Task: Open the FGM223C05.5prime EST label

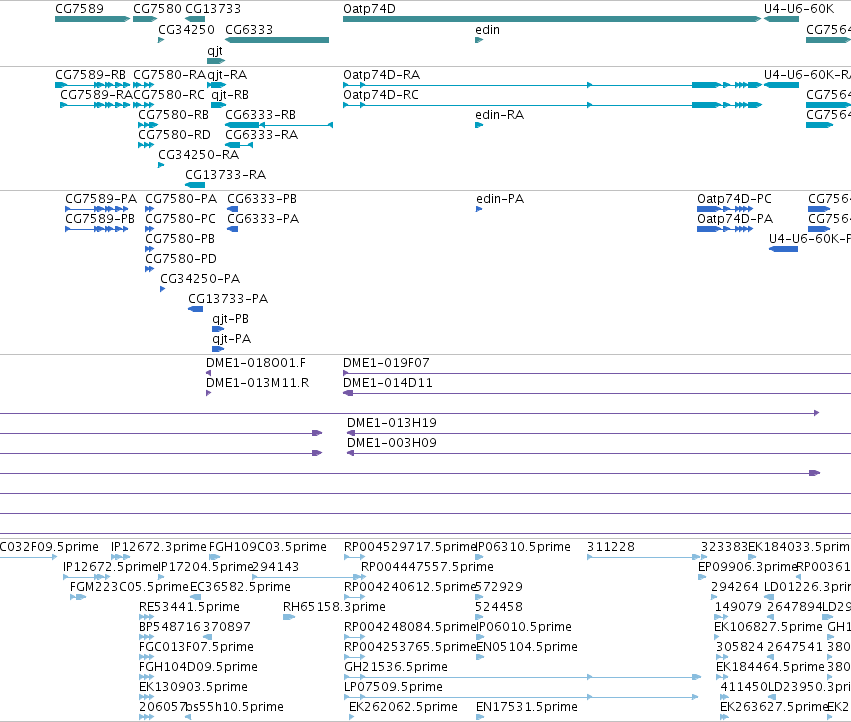Action: tap(129, 587)
